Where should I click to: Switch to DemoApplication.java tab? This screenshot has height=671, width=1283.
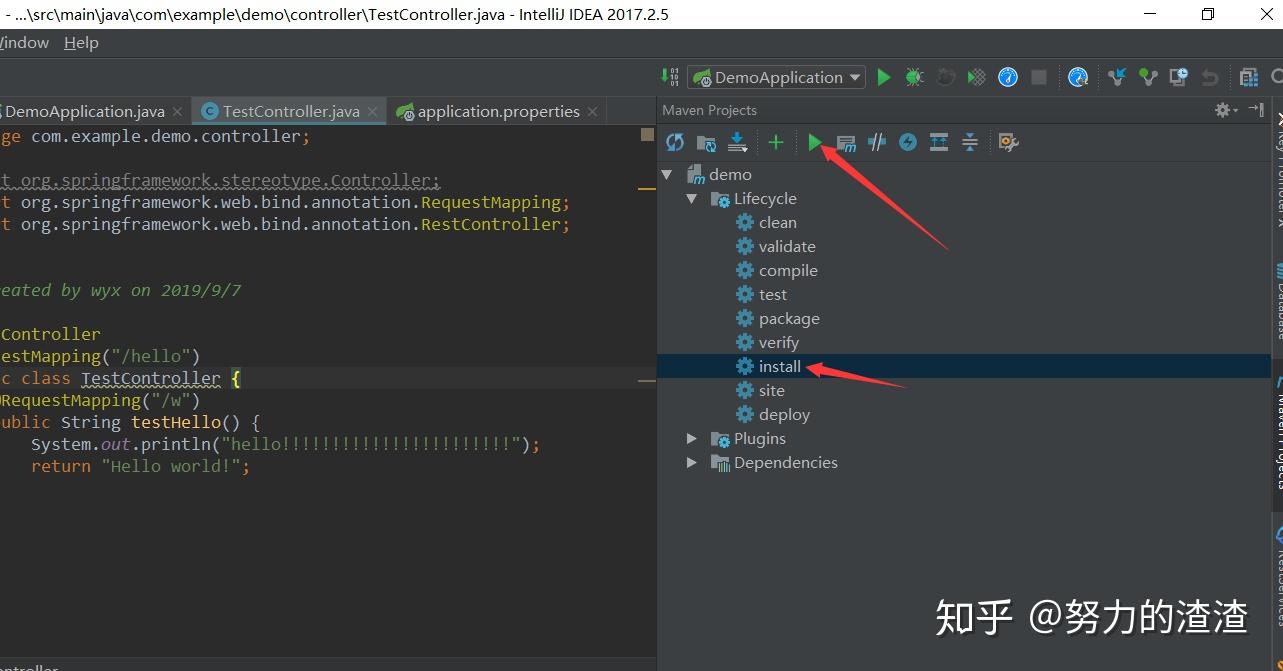pos(84,111)
